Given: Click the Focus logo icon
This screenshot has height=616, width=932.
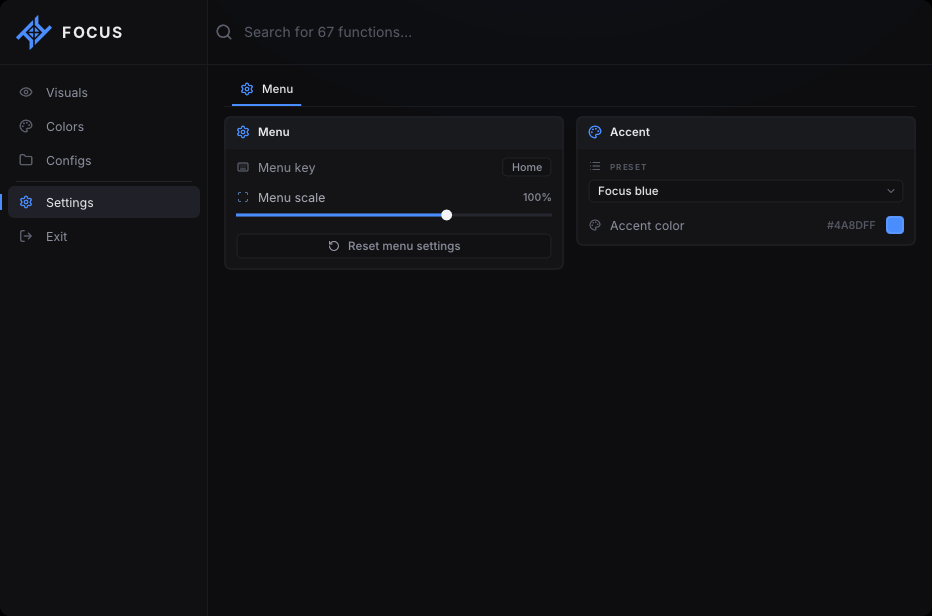Looking at the screenshot, I should pos(34,32).
